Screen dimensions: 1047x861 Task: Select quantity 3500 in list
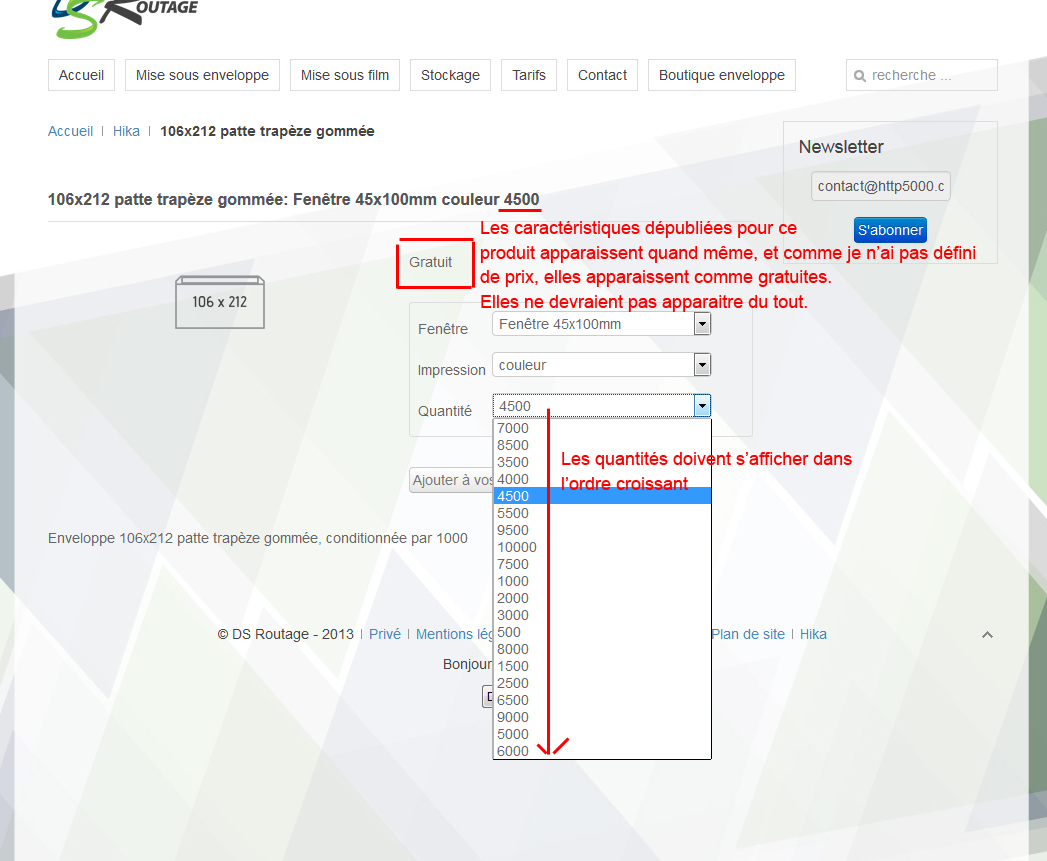(602, 462)
